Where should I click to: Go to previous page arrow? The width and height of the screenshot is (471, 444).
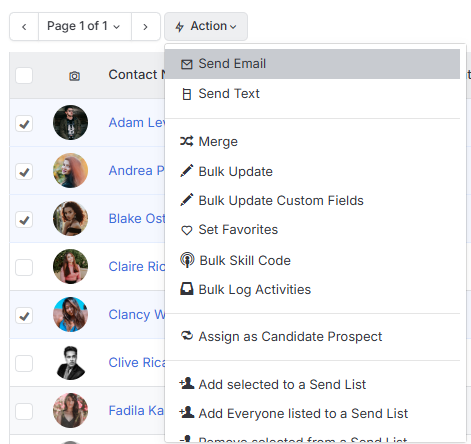[x=24, y=26]
